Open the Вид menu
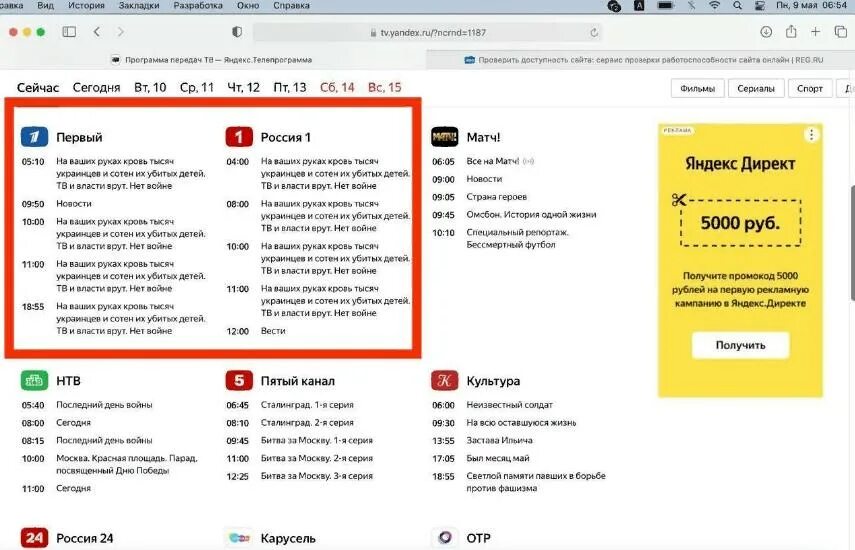The image size is (855, 550). pos(45,5)
